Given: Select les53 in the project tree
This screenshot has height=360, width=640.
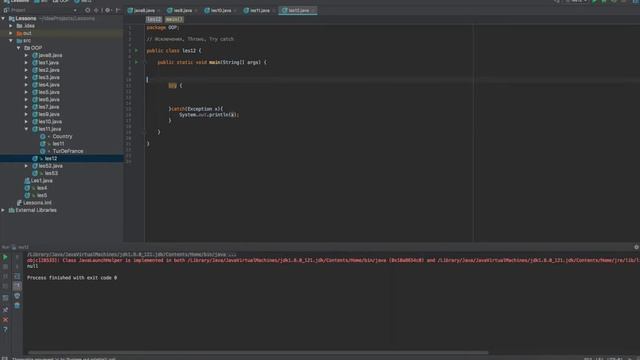Looking at the screenshot, I should tap(51, 173).
